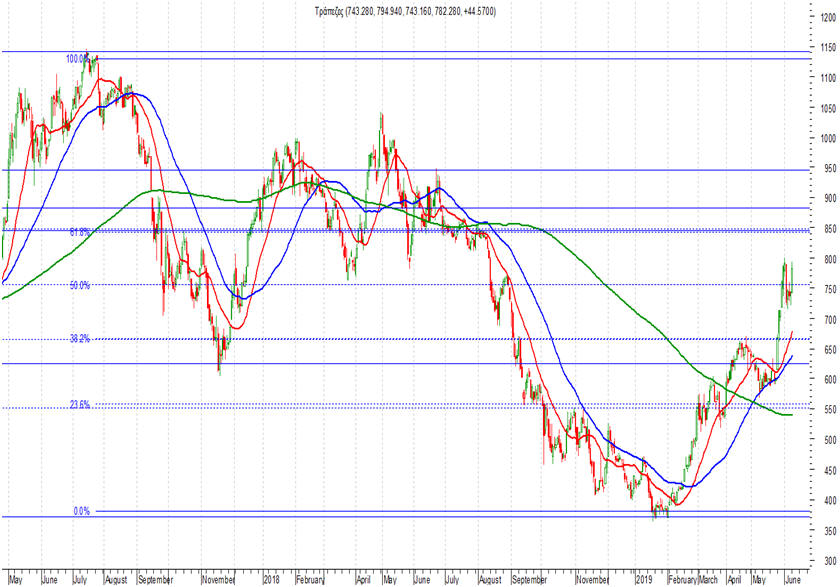Select the 650 price axis value
Image resolution: width=840 pixels, height=587 pixels.
pyautogui.click(x=830, y=350)
